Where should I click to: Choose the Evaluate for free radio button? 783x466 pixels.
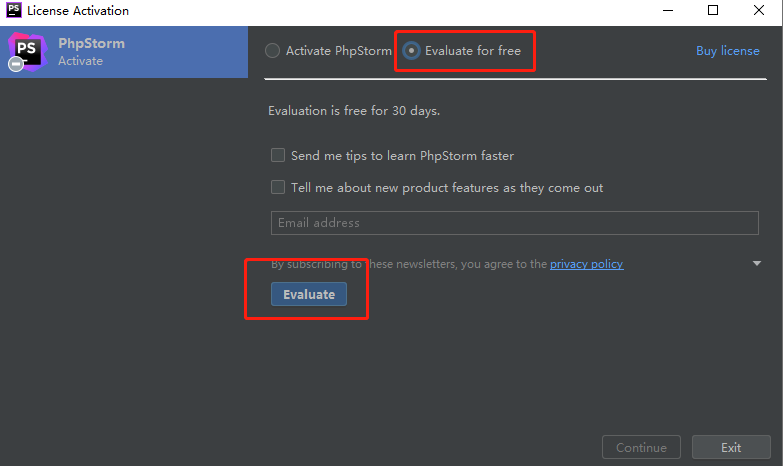[x=411, y=51]
